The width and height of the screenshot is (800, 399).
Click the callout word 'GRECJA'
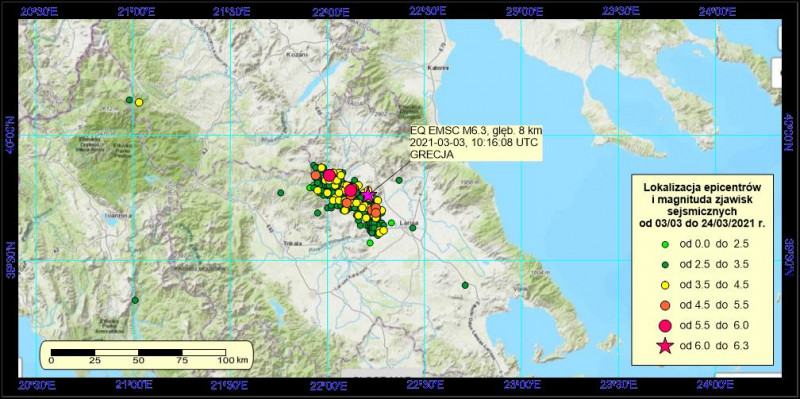point(432,155)
